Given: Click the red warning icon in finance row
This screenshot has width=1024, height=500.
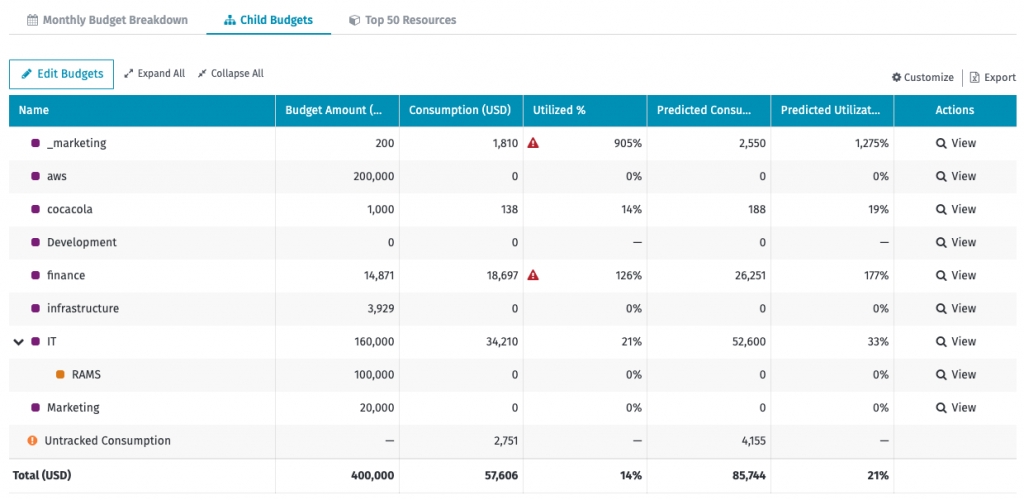Looking at the screenshot, I should click(x=533, y=275).
